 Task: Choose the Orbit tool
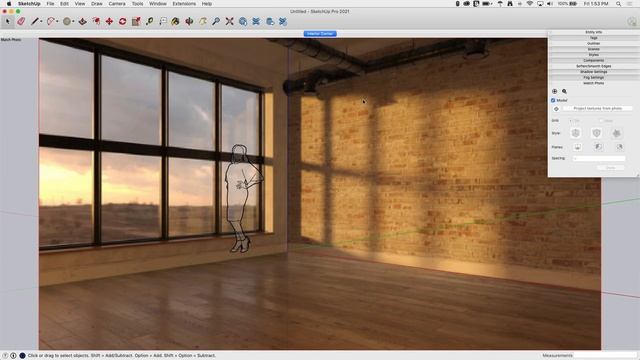click(189, 21)
